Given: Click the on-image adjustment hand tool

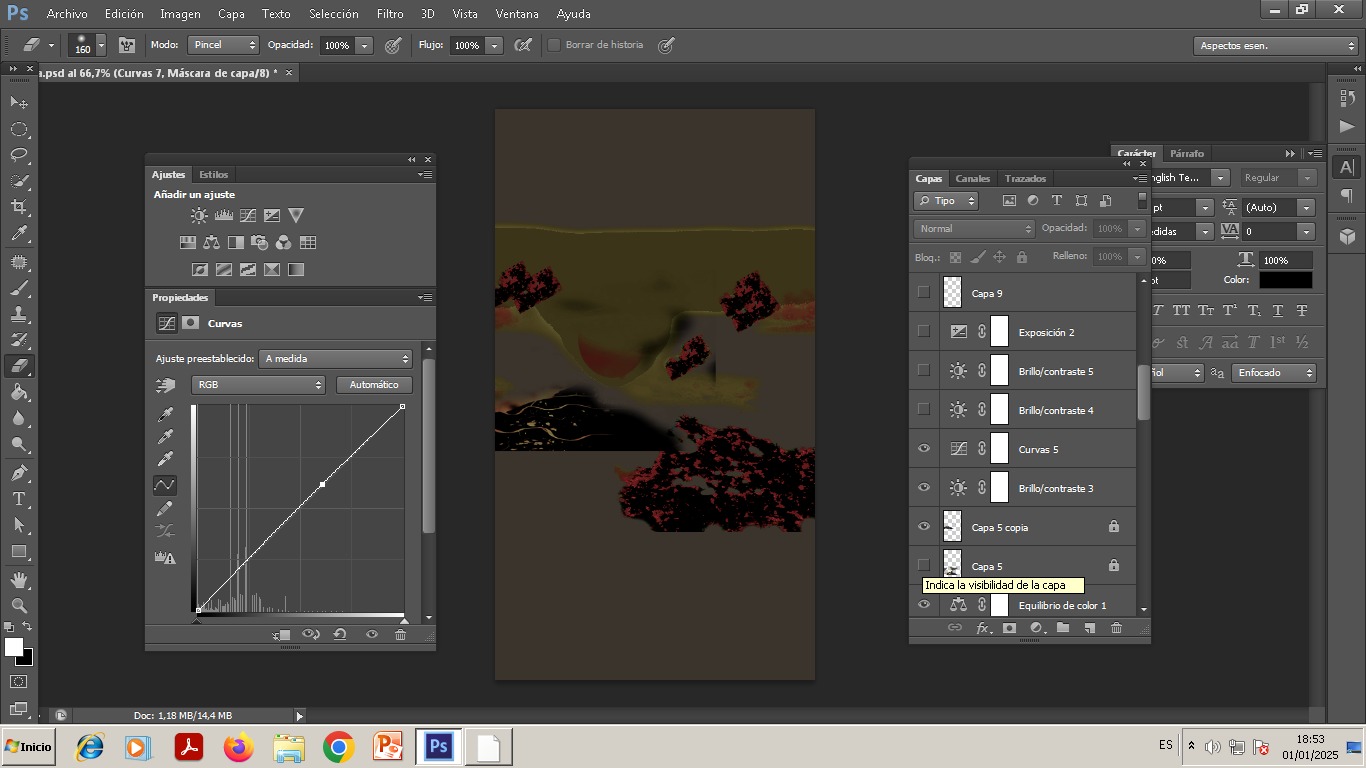Looking at the screenshot, I should coord(165,385).
